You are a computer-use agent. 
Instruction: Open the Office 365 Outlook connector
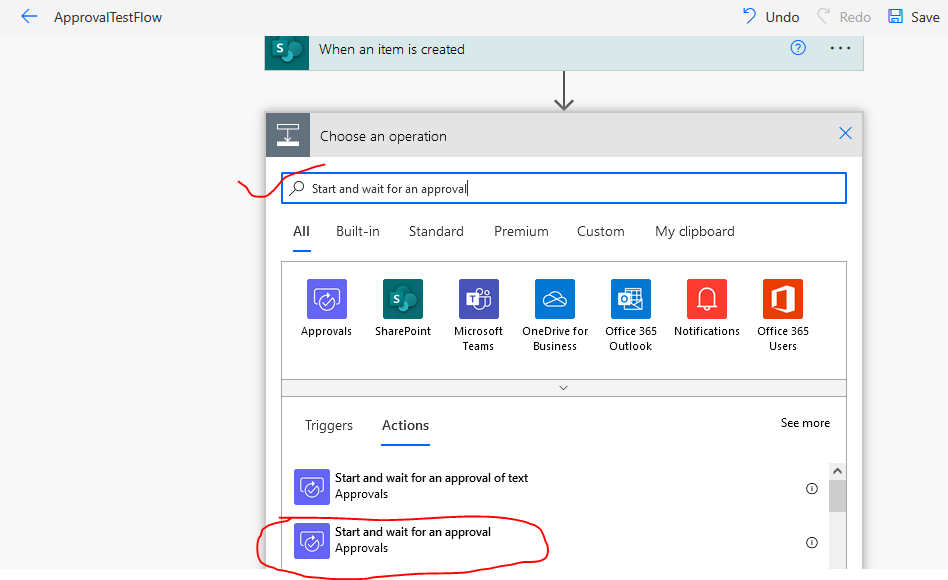point(630,299)
